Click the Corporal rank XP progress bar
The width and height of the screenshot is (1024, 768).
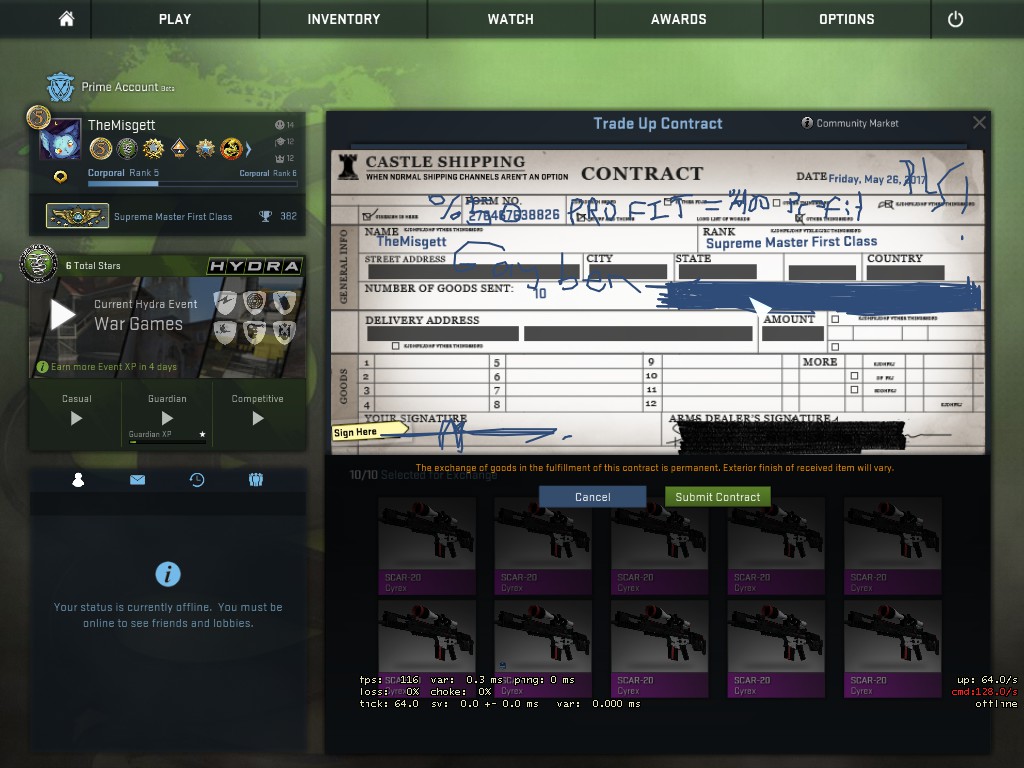point(192,184)
